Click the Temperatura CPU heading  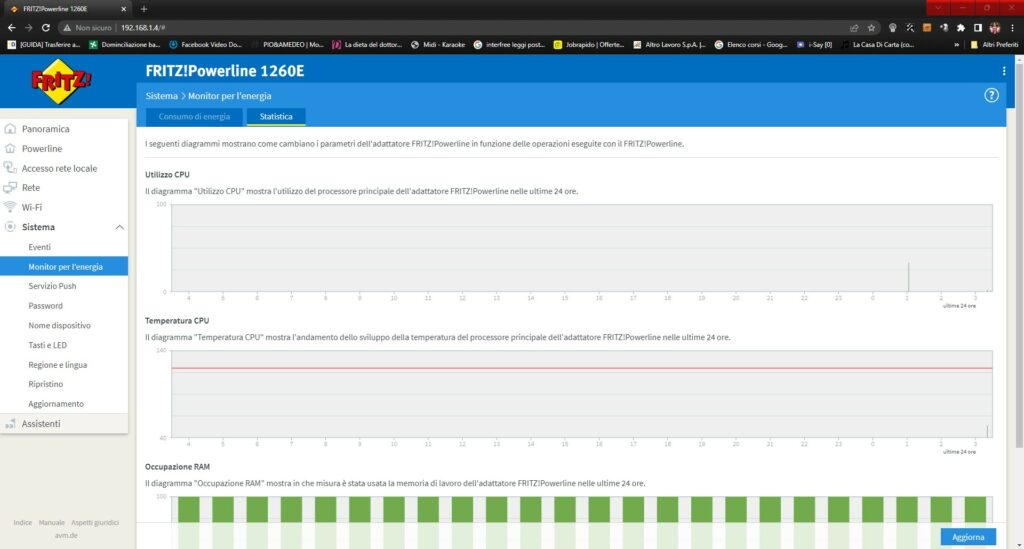tap(177, 321)
